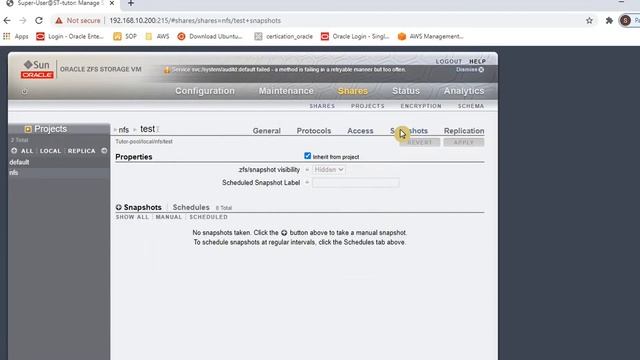Image resolution: width=640 pixels, height=360 pixels.
Task: Go to PROJECTS submenu
Action: pyautogui.click(x=368, y=106)
